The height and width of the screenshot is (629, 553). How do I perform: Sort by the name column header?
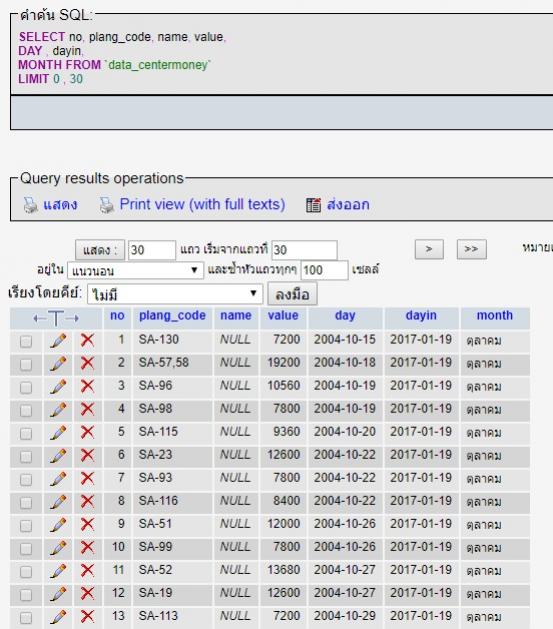(x=236, y=315)
